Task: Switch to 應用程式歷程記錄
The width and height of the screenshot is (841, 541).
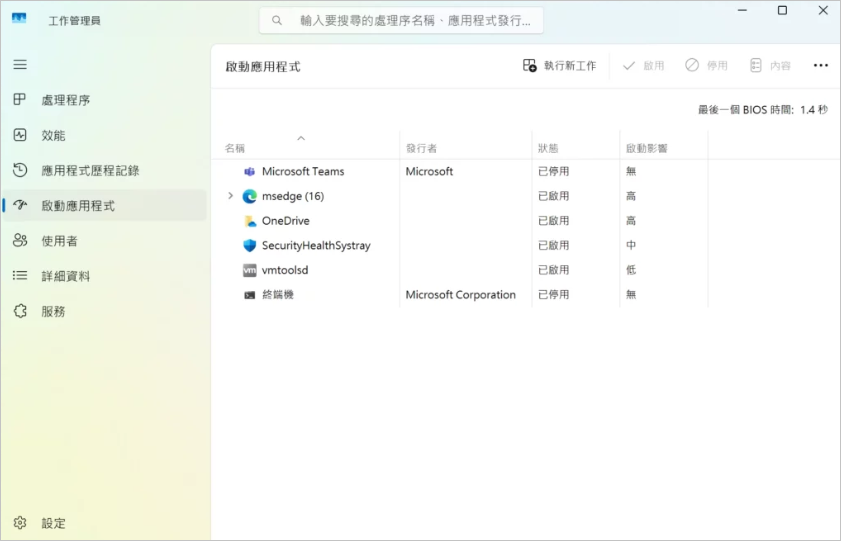Action: 105,171
